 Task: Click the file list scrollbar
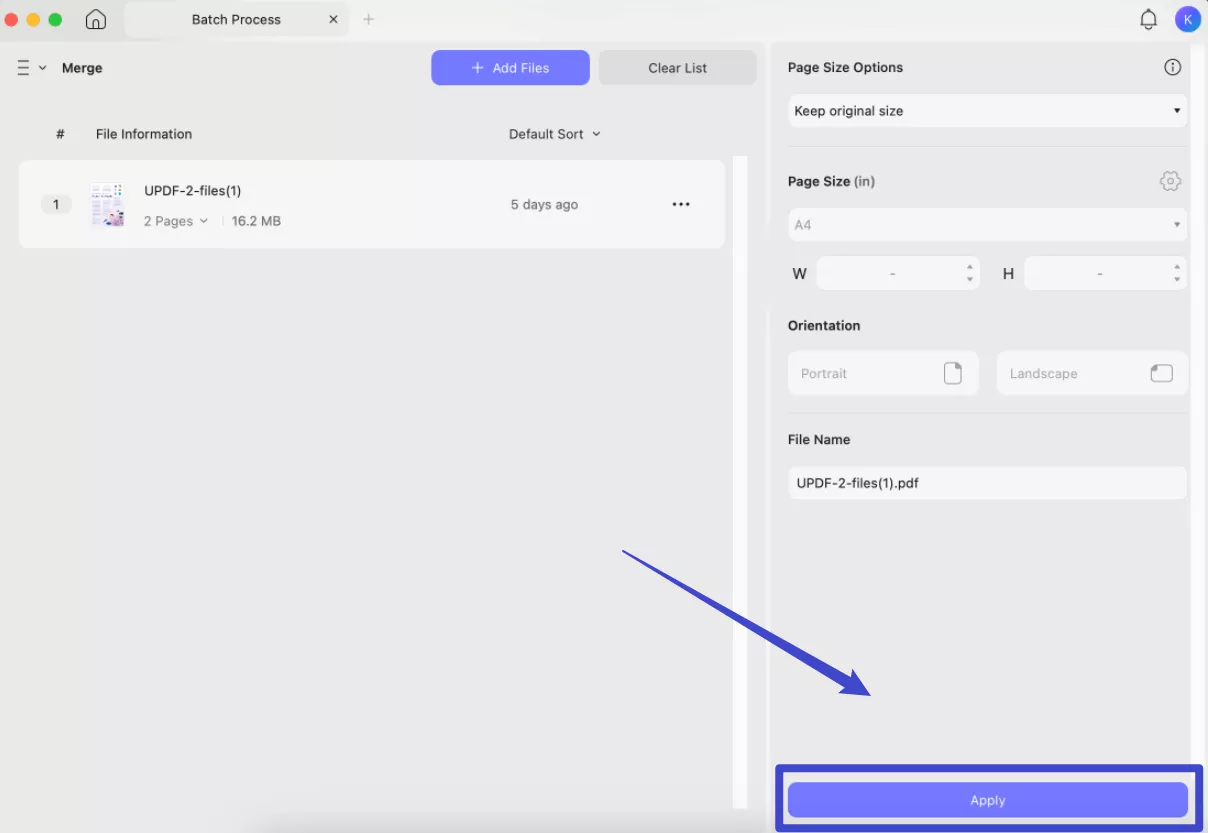(740, 481)
